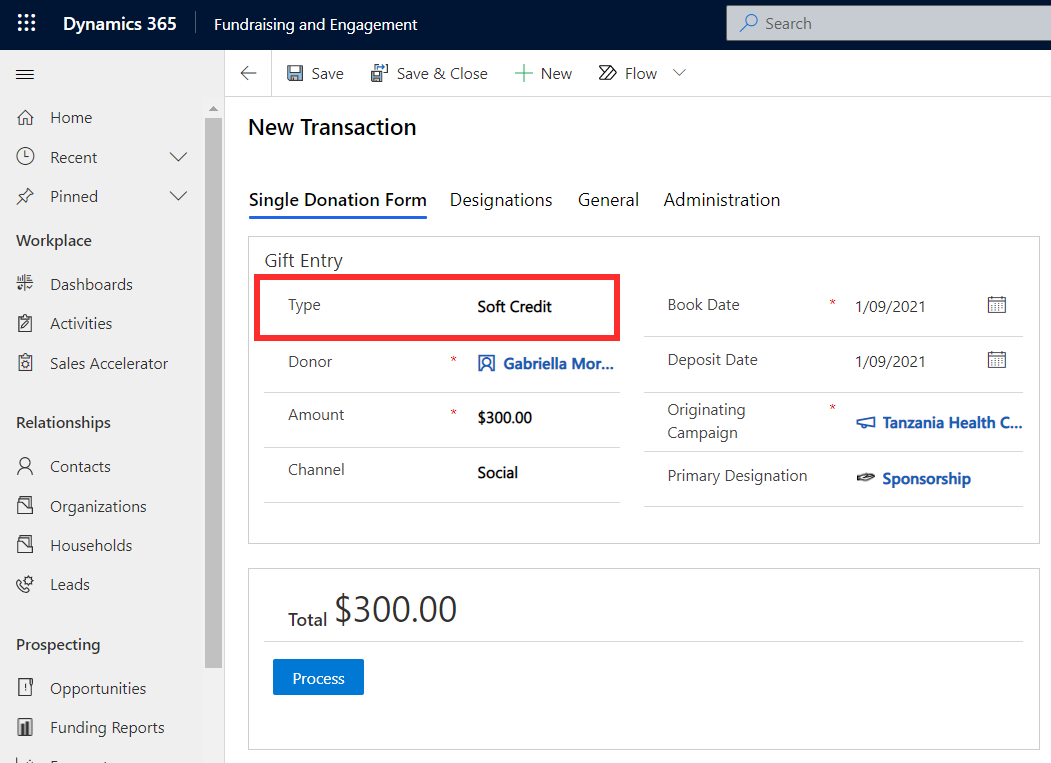The height and width of the screenshot is (763, 1051).
Task: Expand the Pinned section chevron
Action: tap(178, 196)
